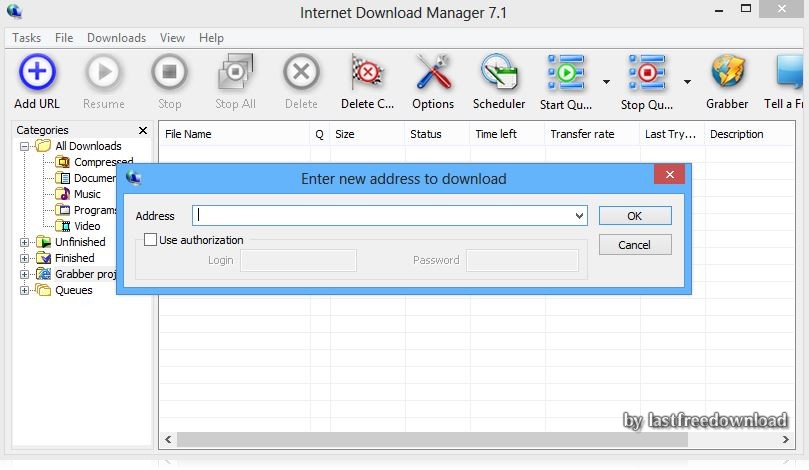Click the horizontal scrollbar thumb
The image size is (809, 470).
coord(432,440)
